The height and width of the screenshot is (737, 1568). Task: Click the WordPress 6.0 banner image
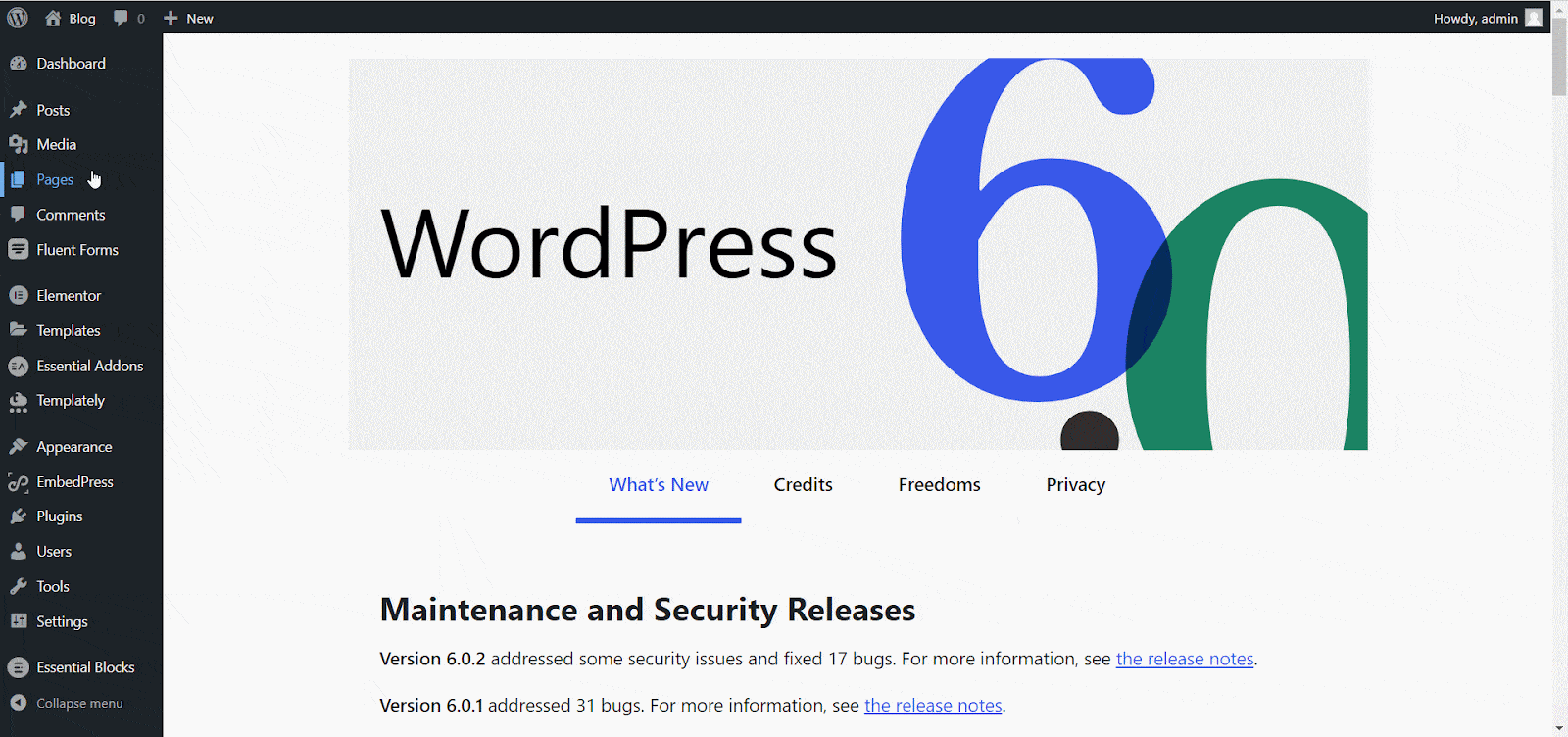pyautogui.click(x=858, y=254)
